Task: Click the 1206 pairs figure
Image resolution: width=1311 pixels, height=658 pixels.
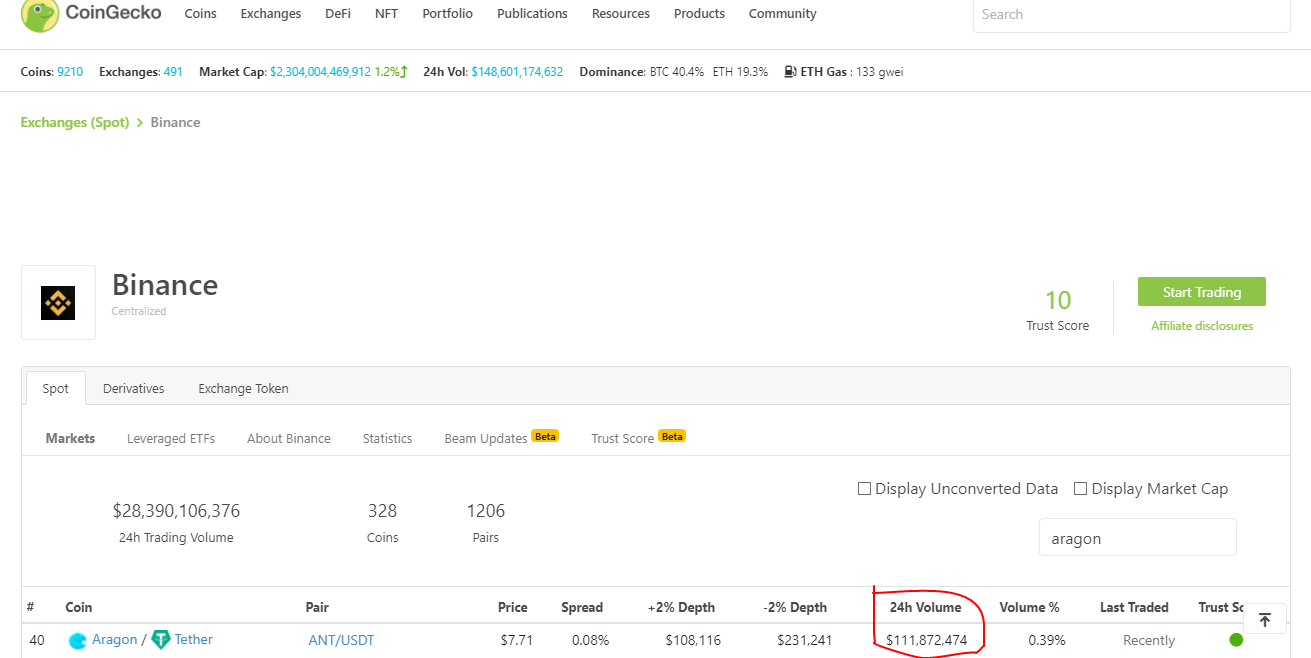Action: (x=486, y=511)
